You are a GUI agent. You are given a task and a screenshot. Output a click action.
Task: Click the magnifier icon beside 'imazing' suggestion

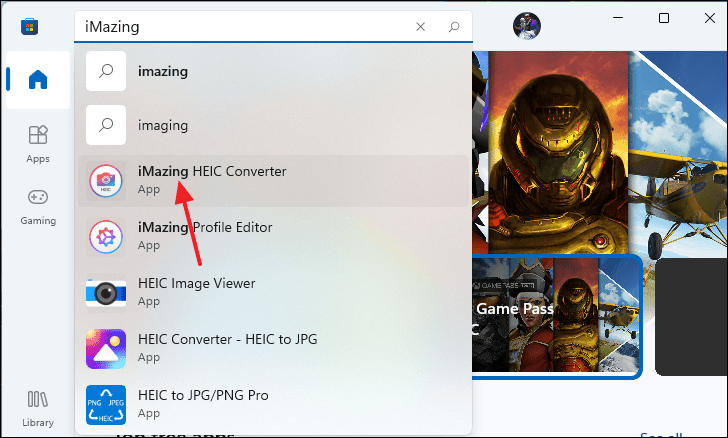106,71
